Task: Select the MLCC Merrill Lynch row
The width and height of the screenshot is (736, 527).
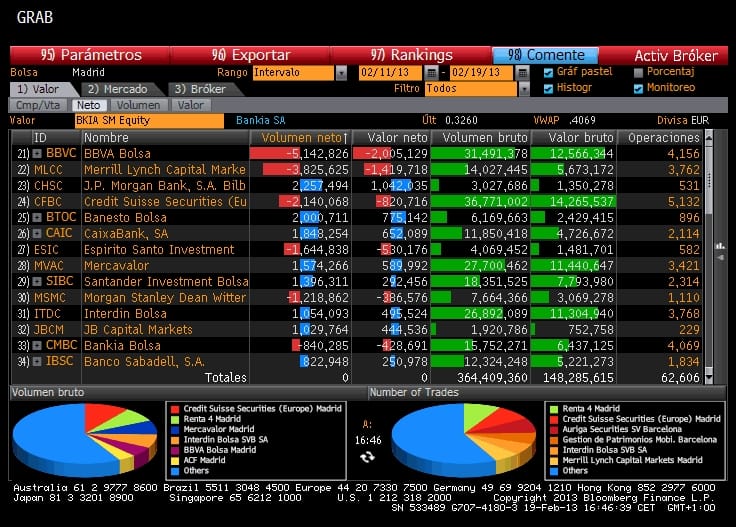Action: click(357, 169)
